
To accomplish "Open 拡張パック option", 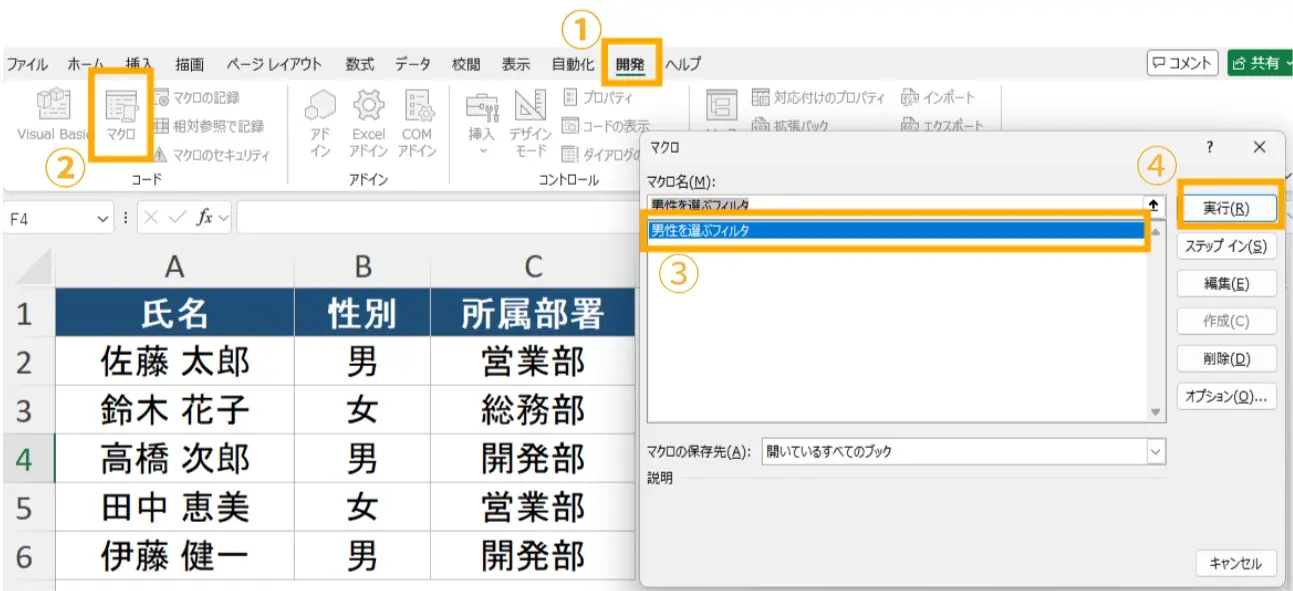I will pos(790,126).
